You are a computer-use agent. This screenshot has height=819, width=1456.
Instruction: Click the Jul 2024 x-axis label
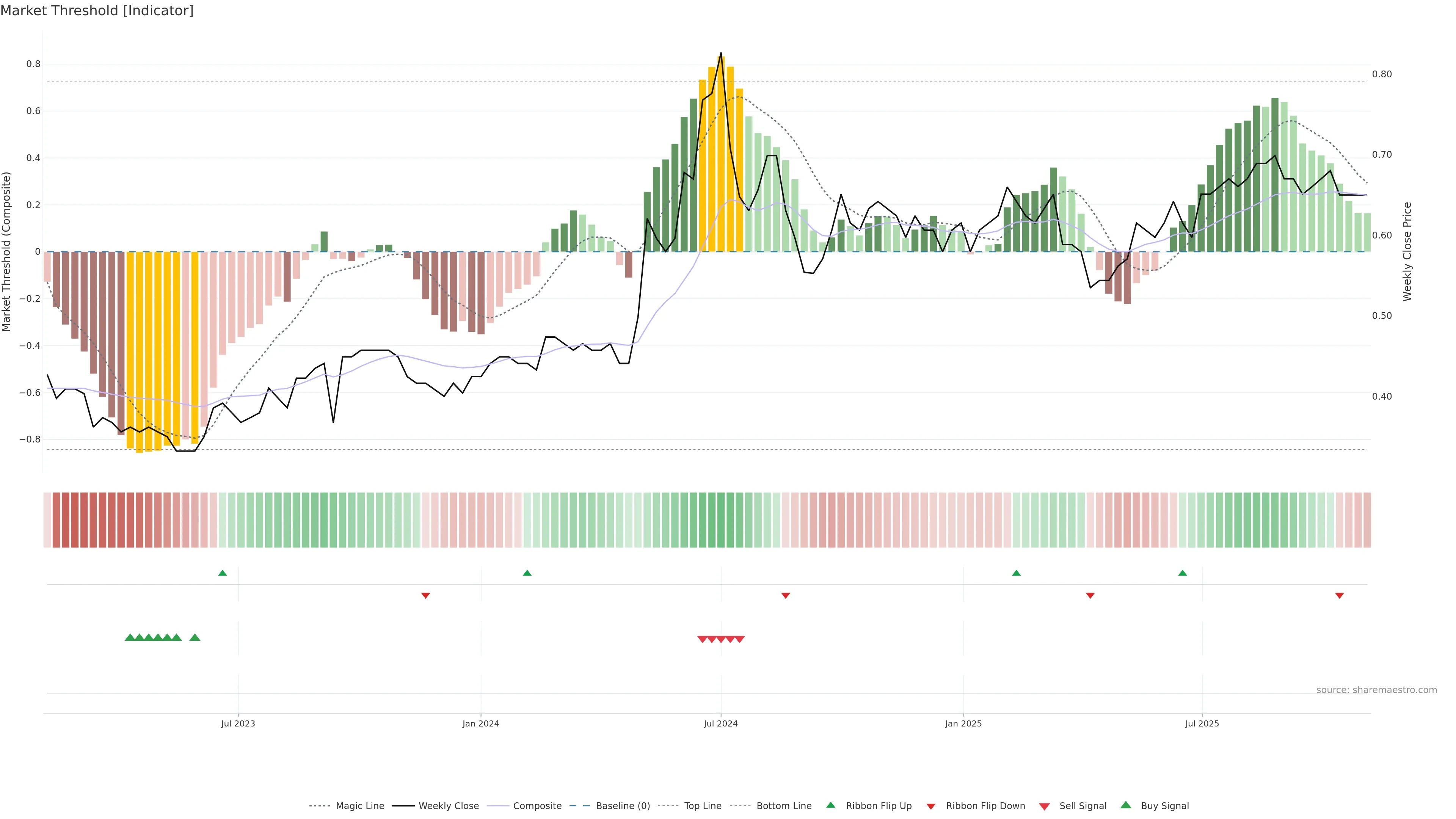pyautogui.click(x=721, y=723)
